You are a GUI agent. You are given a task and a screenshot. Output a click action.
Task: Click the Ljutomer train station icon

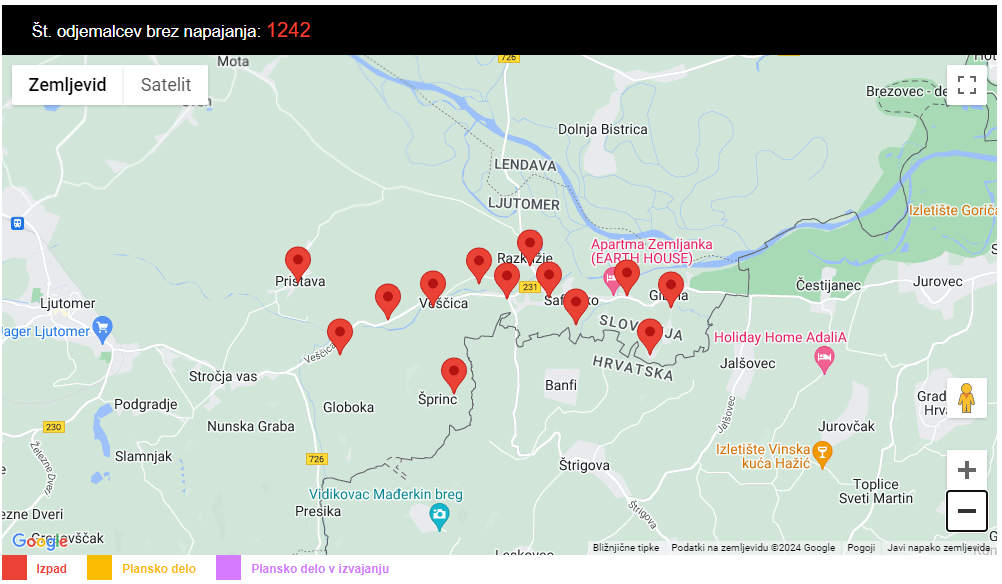click(x=17, y=224)
